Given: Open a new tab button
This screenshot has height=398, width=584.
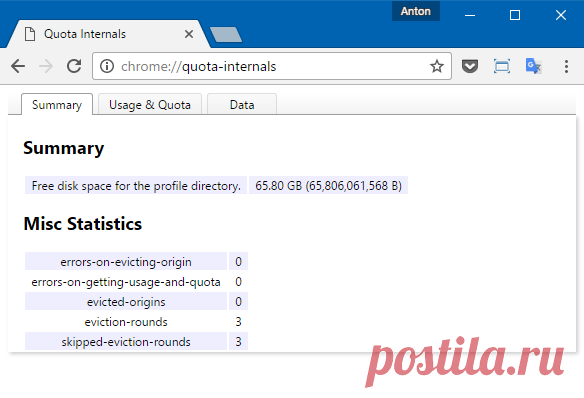Looking at the screenshot, I should point(226,34).
